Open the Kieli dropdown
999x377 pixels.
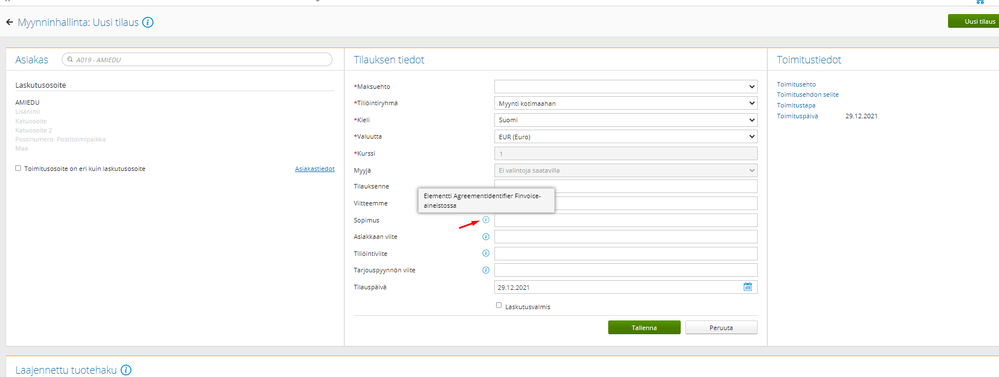[626, 120]
